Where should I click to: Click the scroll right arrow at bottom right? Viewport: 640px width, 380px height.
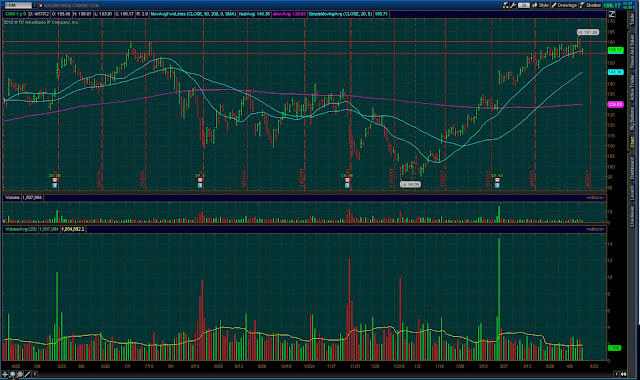[616, 374]
